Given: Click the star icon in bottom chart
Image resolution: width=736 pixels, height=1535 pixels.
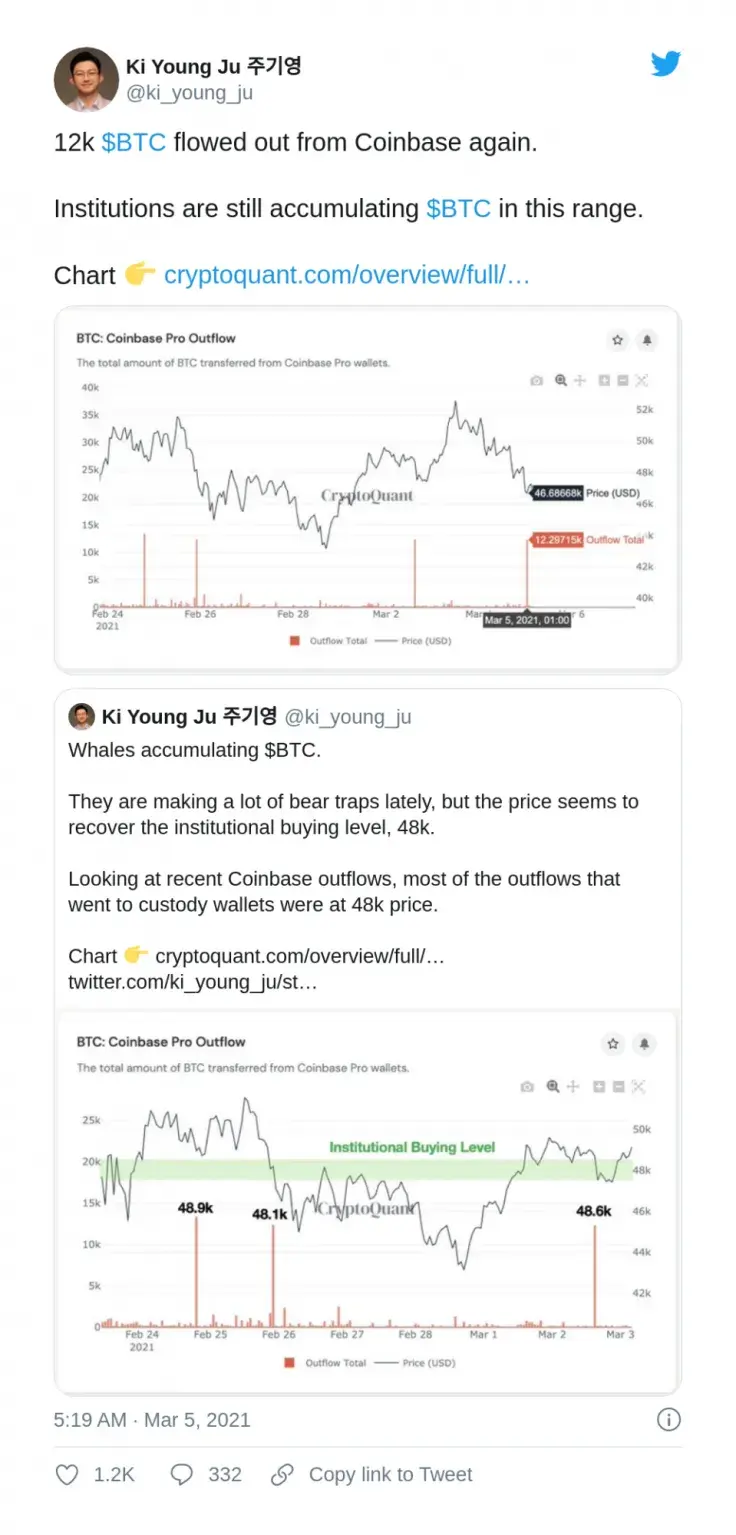Looking at the screenshot, I should coord(613,1044).
